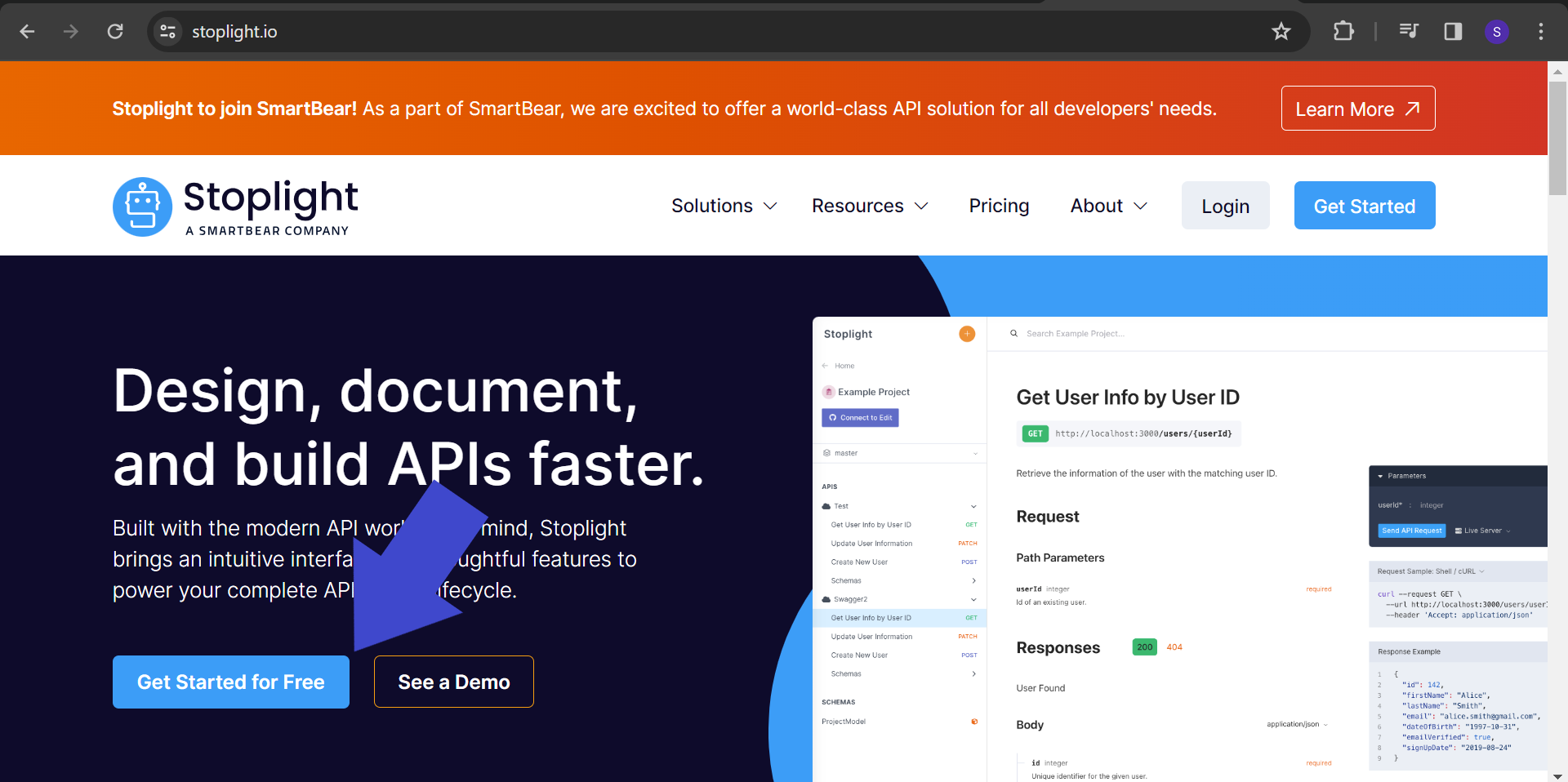Open the Pricing page
Viewport: 1568px width, 782px height.
pos(999,206)
